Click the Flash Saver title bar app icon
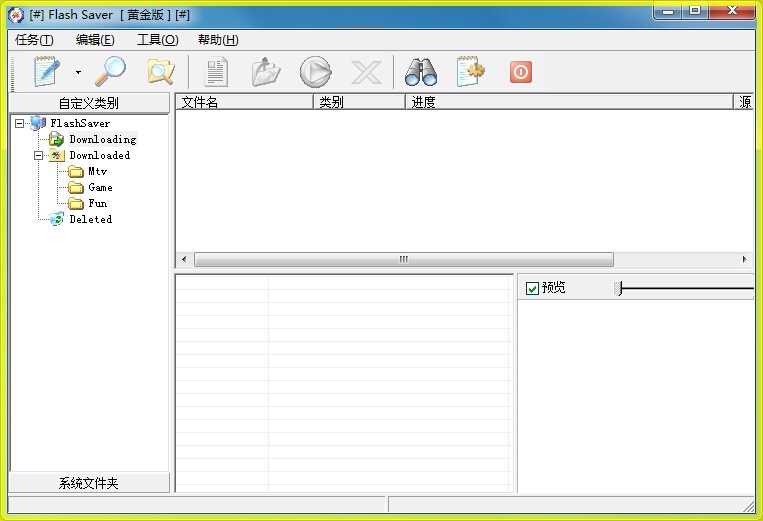Screen dimensions: 763x521 click(16, 15)
